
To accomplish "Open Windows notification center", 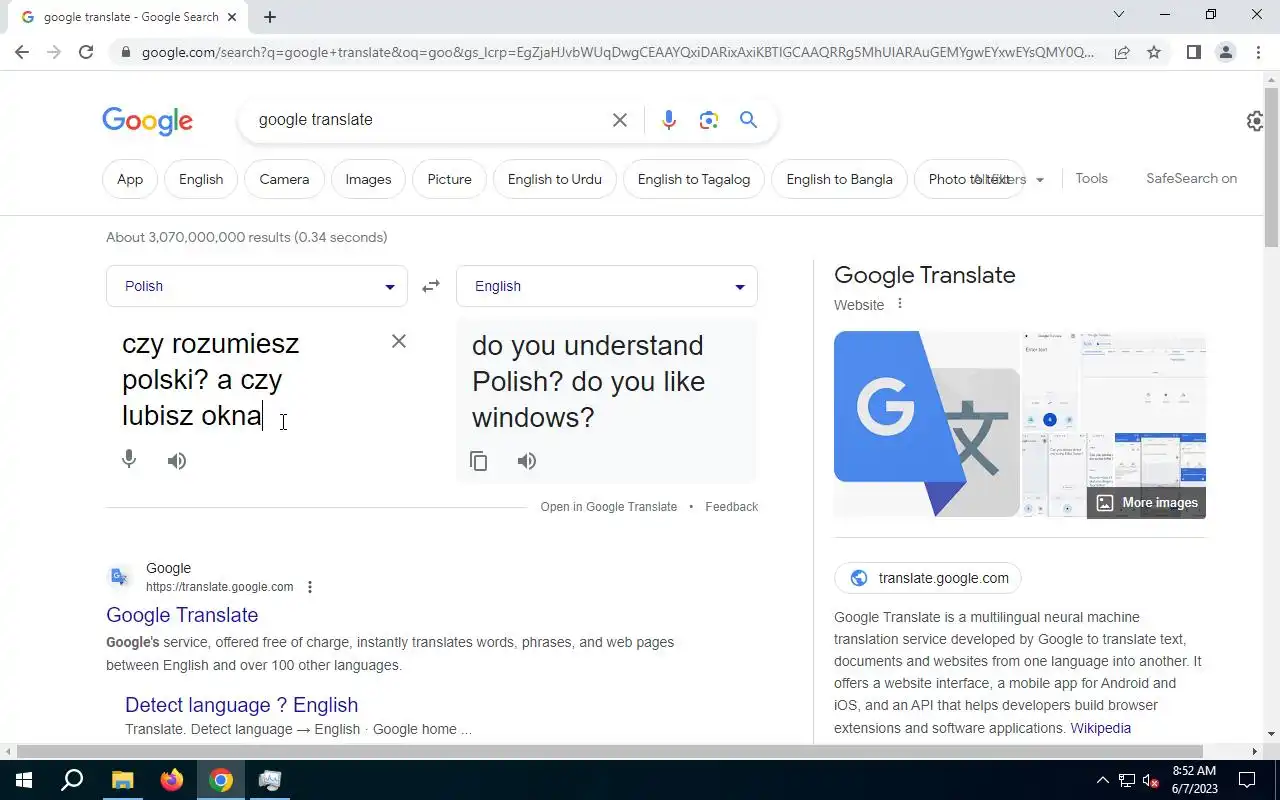I will [x=1247, y=780].
